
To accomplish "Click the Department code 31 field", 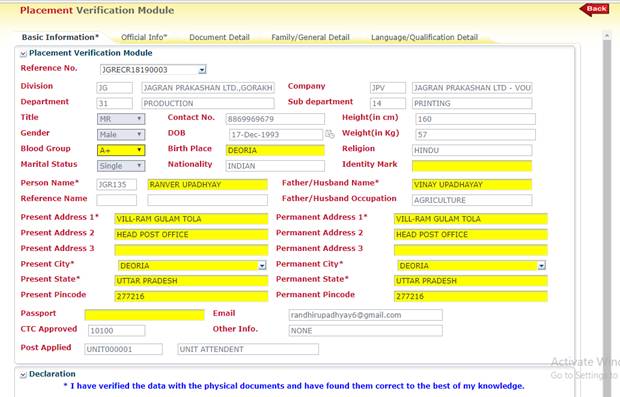I will [115, 103].
